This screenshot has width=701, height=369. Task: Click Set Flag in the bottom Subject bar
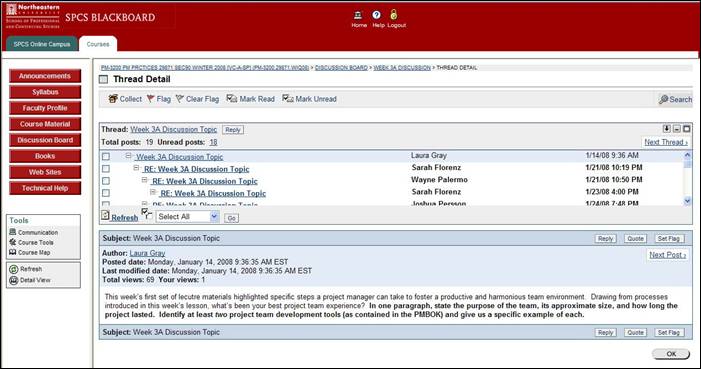669,333
